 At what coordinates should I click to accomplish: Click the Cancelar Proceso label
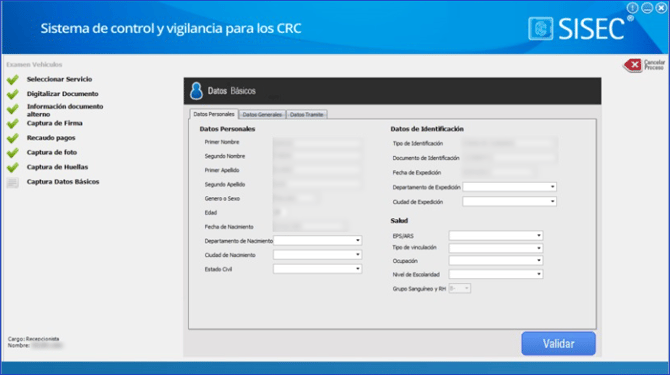click(x=654, y=65)
